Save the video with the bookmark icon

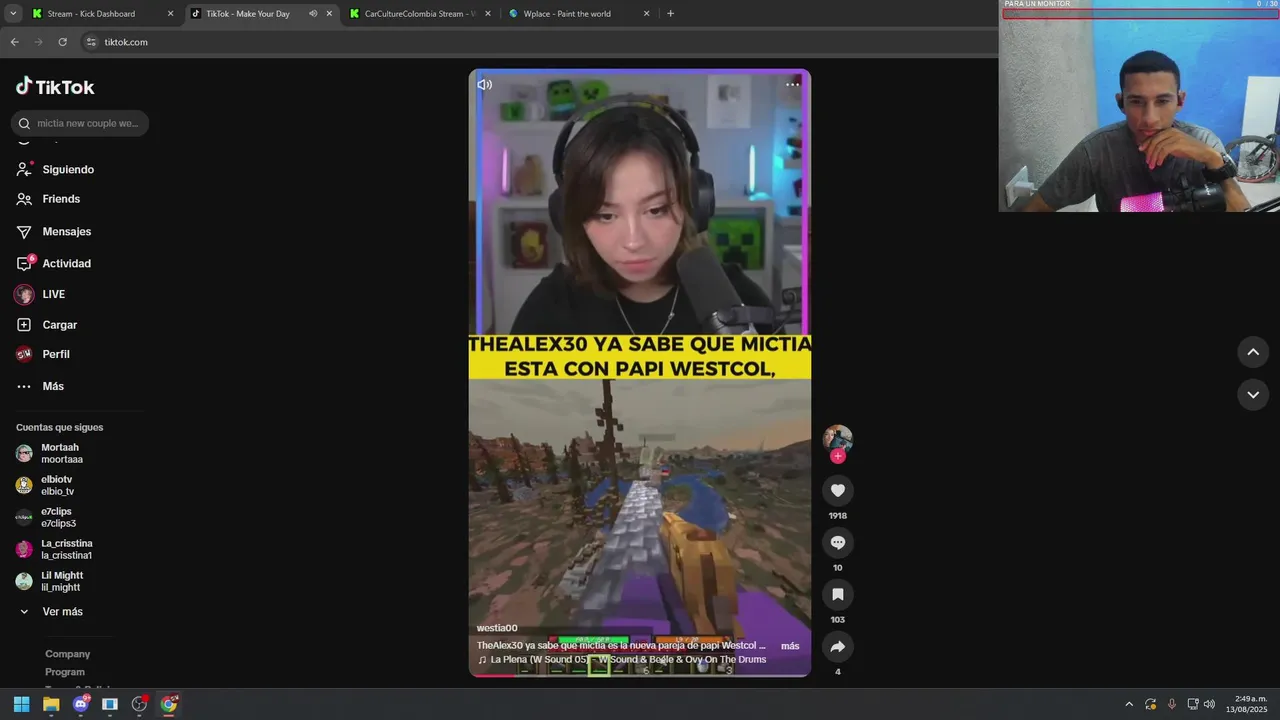pyautogui.click(x=838, y=594)
